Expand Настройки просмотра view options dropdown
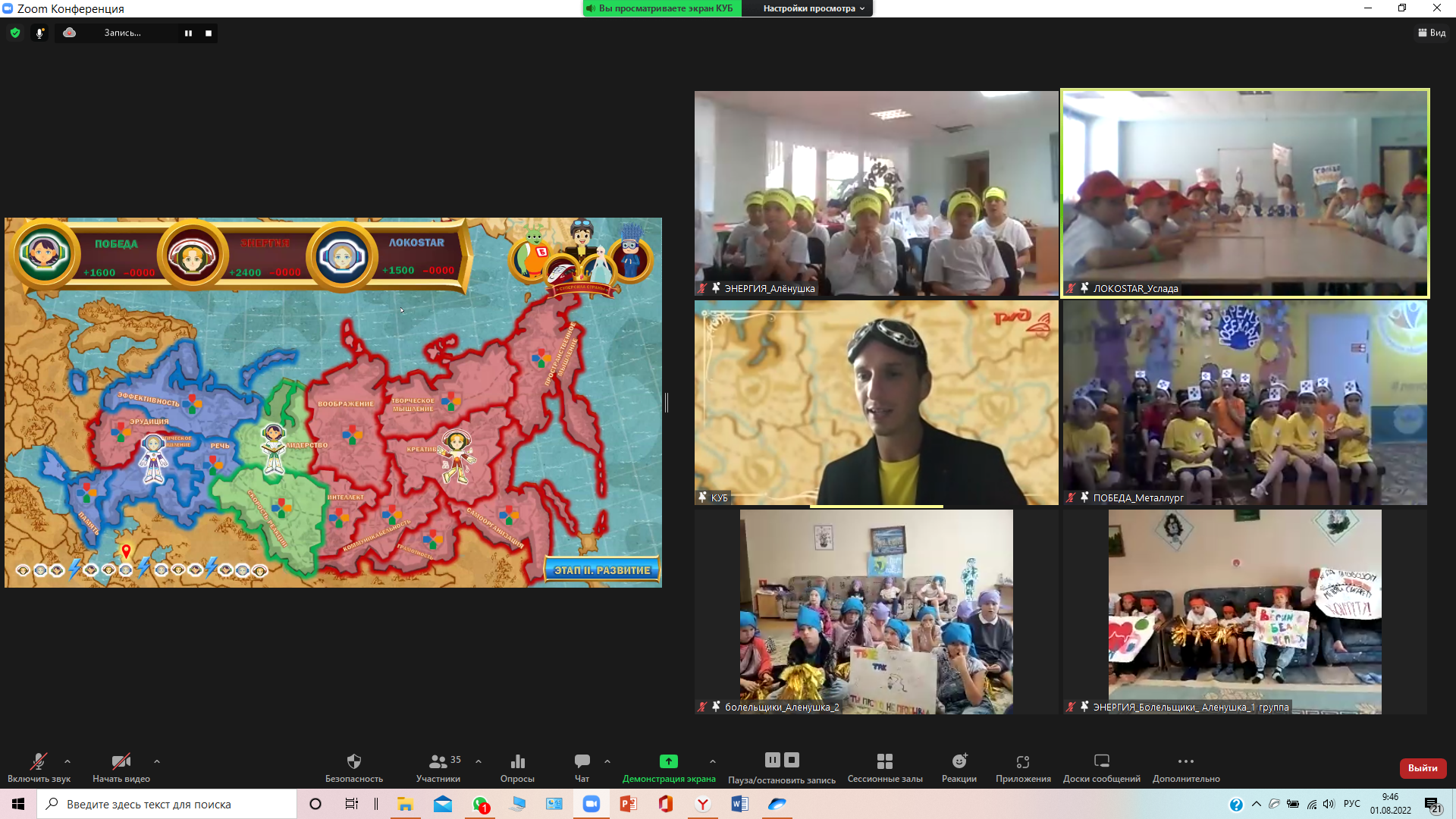This screenshot has width=1456, height=819. click(x=814, y=8)
